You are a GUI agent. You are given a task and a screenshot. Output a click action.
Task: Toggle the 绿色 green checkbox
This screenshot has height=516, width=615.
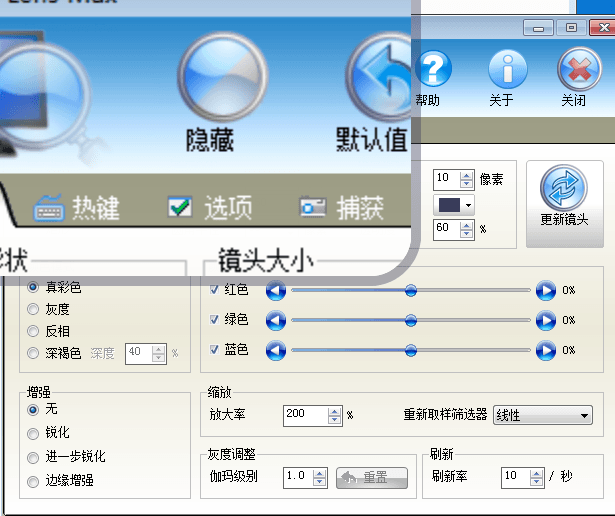coord(214,320)
